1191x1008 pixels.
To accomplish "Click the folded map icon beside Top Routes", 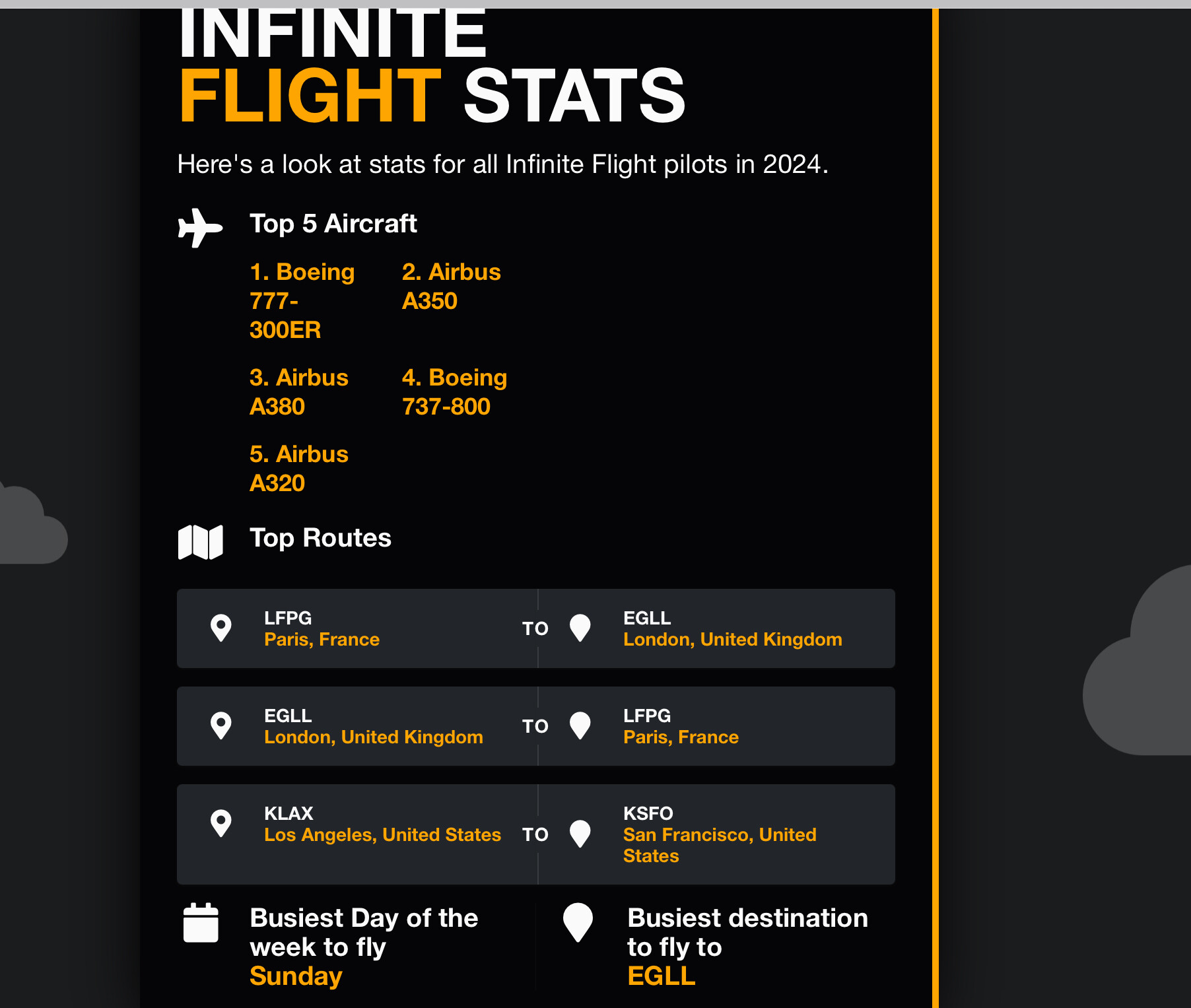I will point(201,542).
